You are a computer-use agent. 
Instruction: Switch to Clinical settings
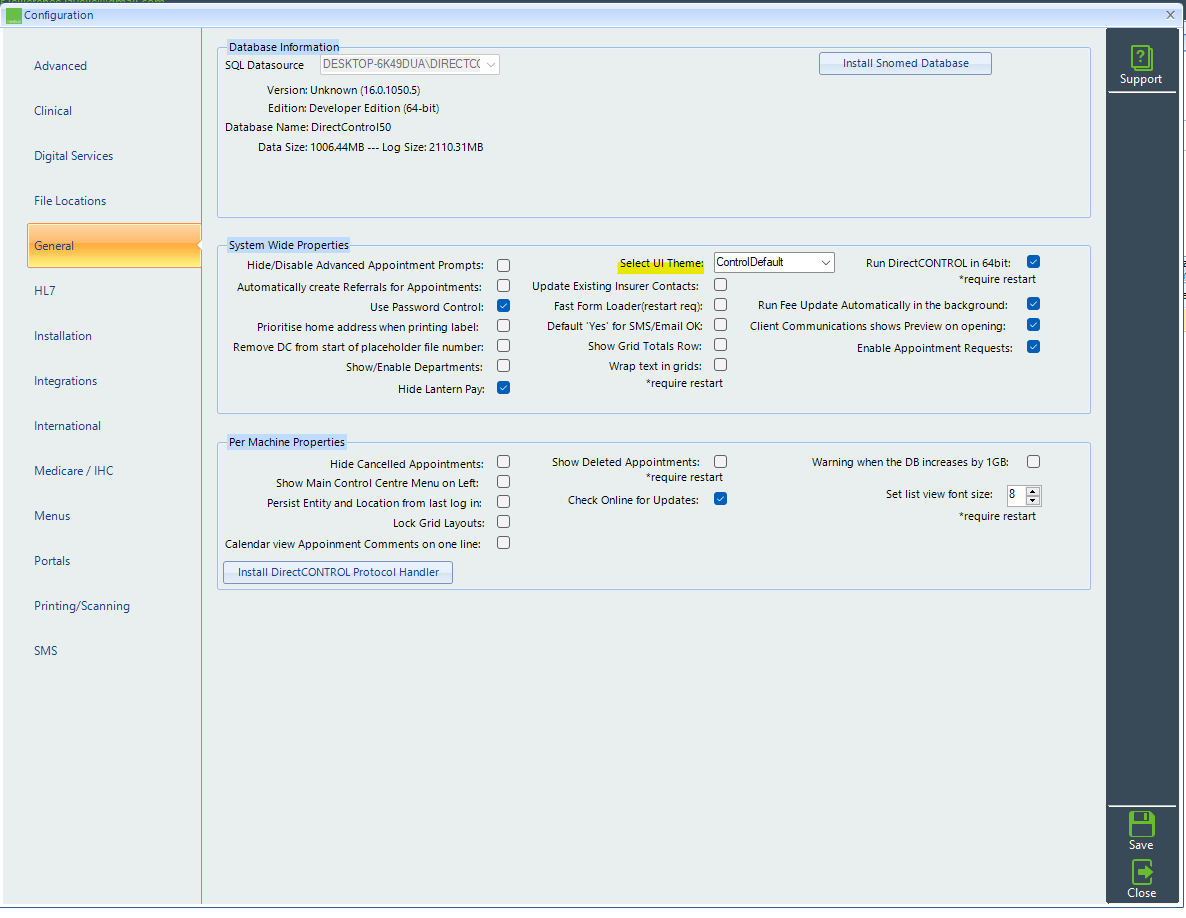53,110
